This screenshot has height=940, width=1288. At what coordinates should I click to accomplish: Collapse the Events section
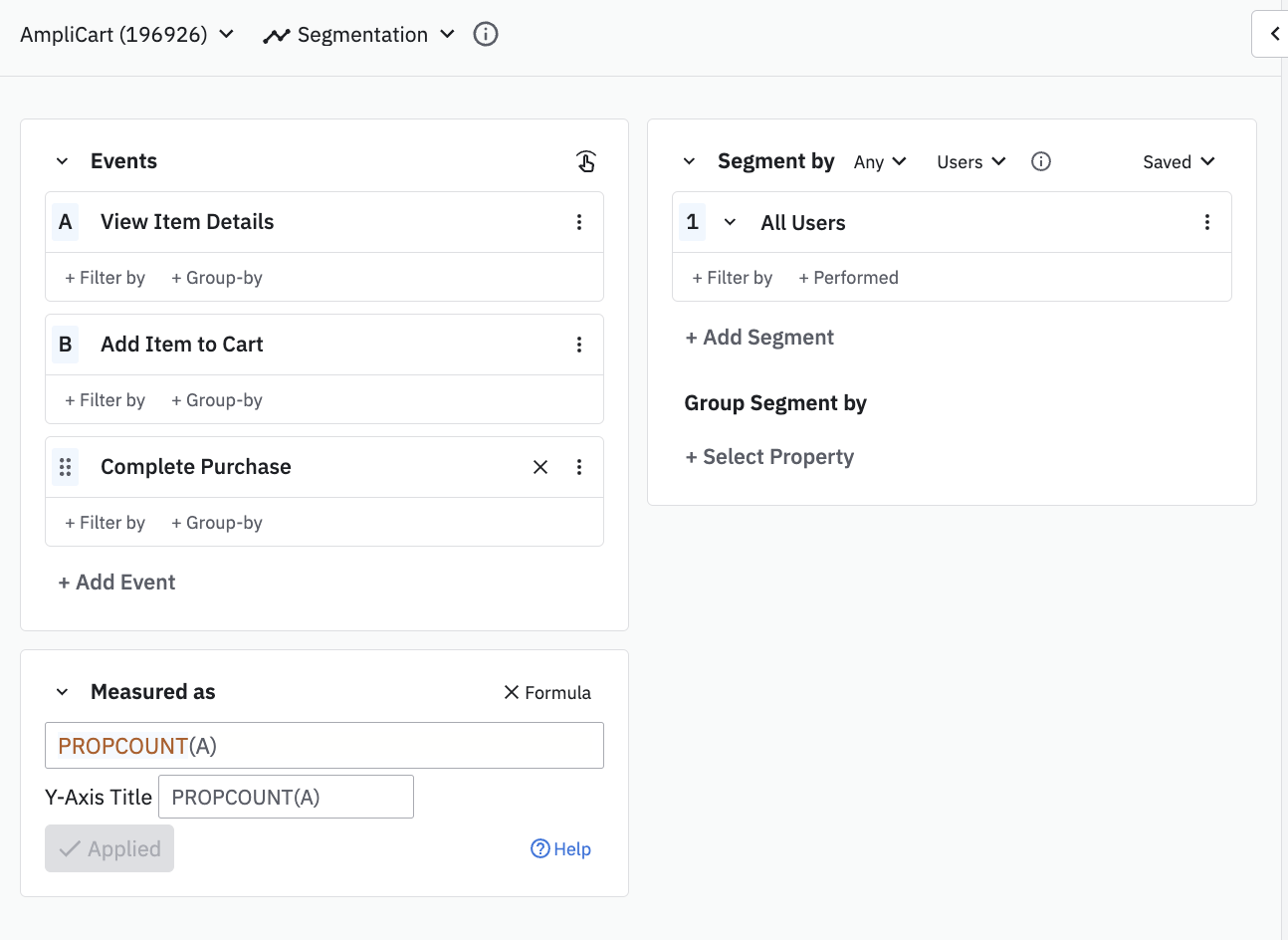tap(62, 161)
